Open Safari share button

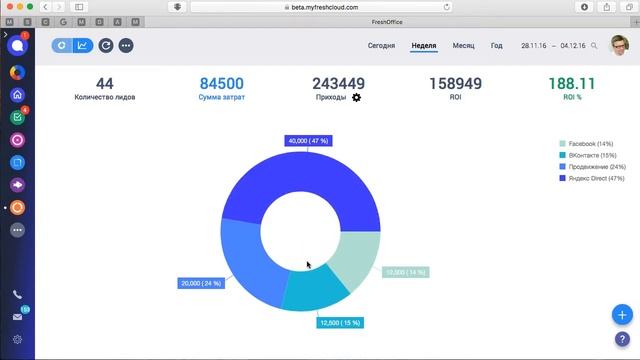(x=607, y=7)
